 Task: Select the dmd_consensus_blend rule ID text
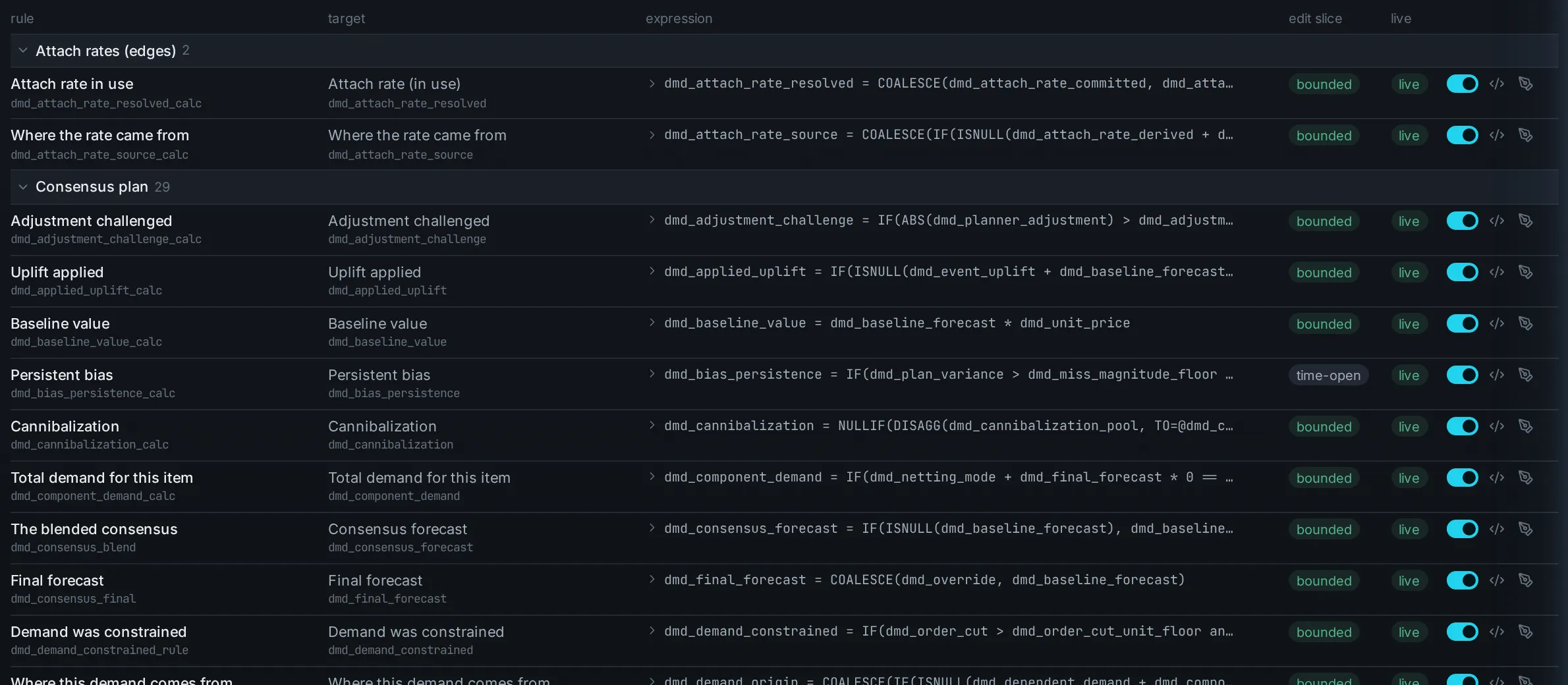[73, 547]
